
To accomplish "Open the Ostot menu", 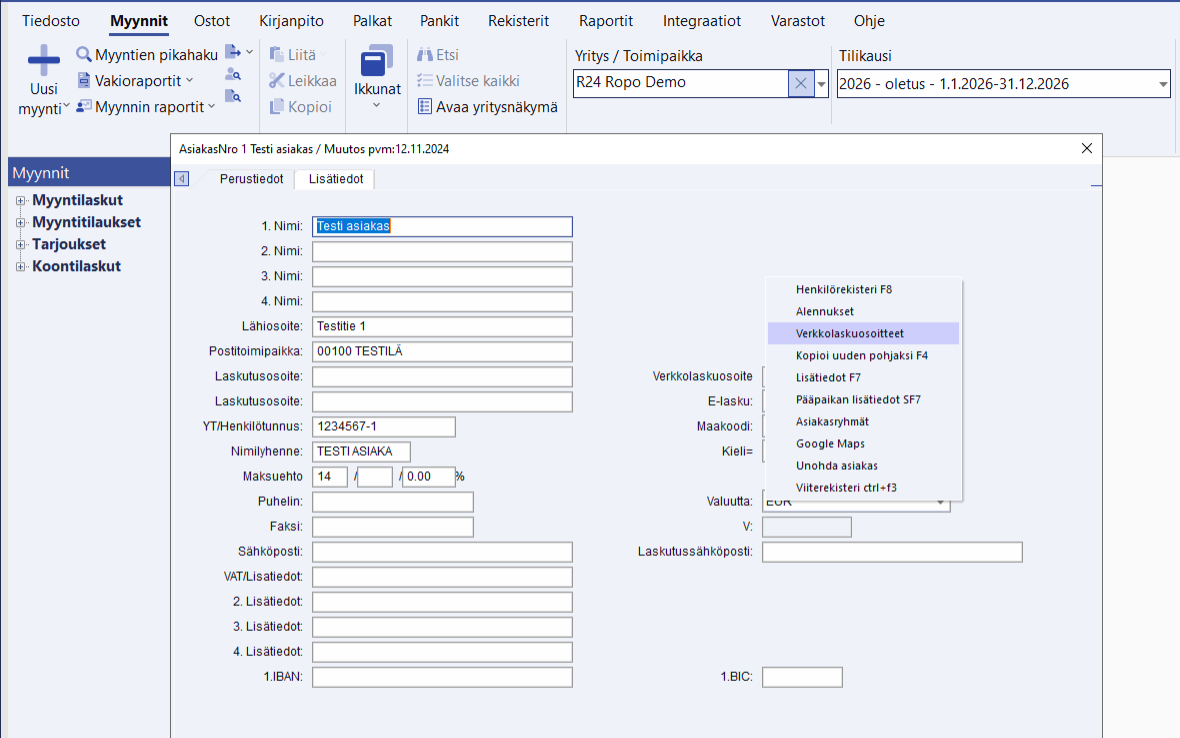I will [x=211, y=21].
